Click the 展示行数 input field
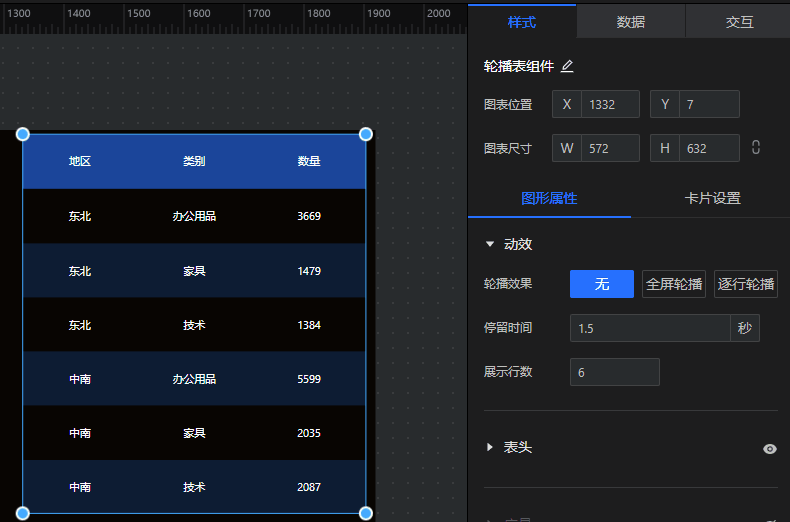Screen dimensions: 790x522 [x=614, y=372]
